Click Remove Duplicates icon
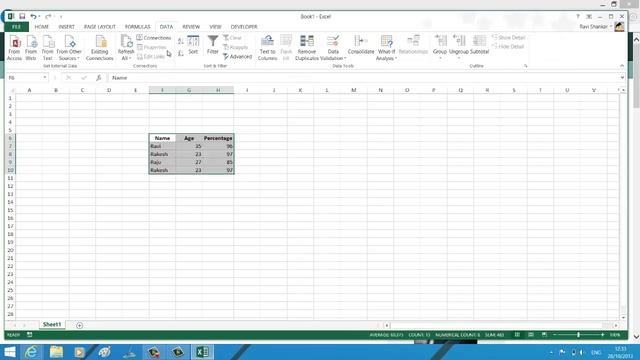This screenshot has width=640, height=360. pos(307,48)
